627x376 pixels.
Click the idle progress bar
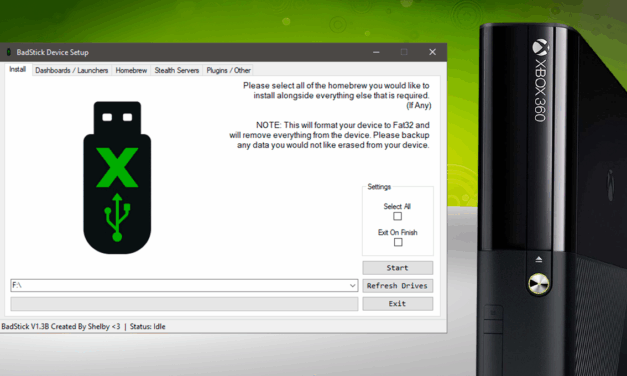184,304
